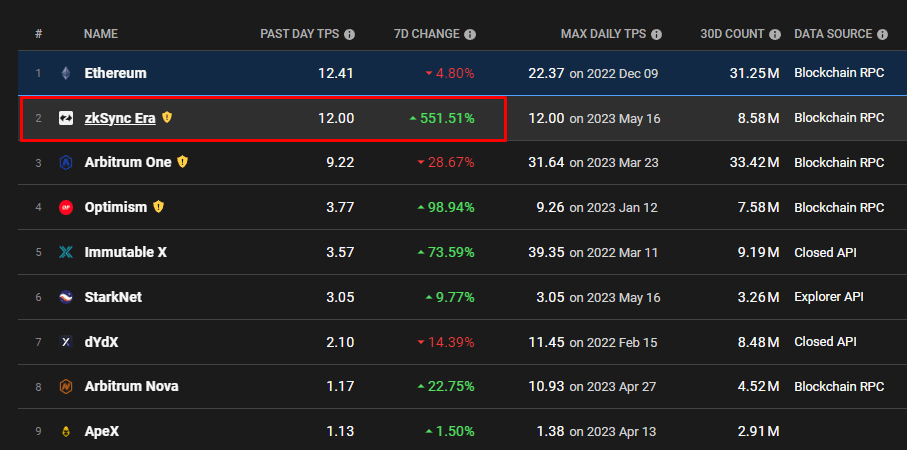Click the Immutable X logo icon
This screenshot has height=450, width=907.
tap(66, 252)
